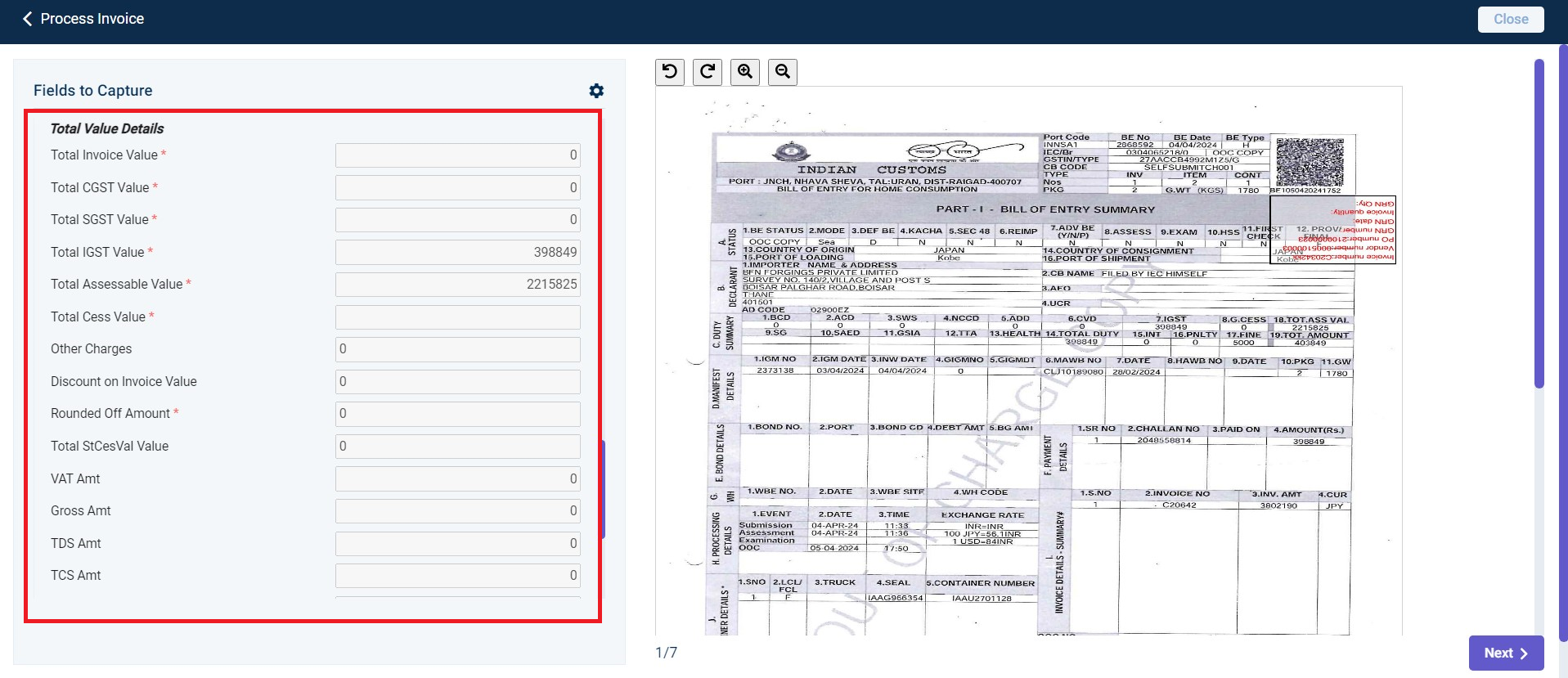This screenshot has height=678, width=1568.
Task: Click Discount on Invoice Value field
Action: [458, 381]
